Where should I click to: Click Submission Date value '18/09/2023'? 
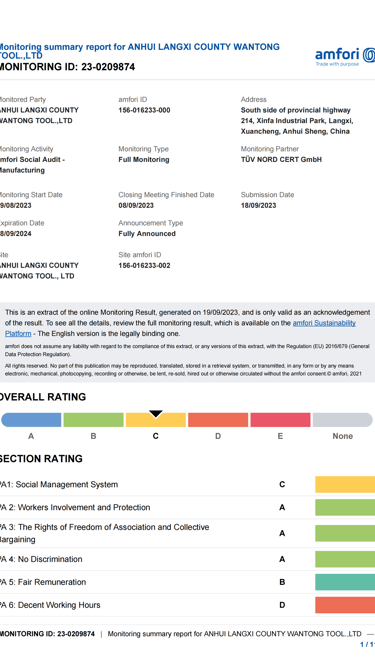(258, 205)
